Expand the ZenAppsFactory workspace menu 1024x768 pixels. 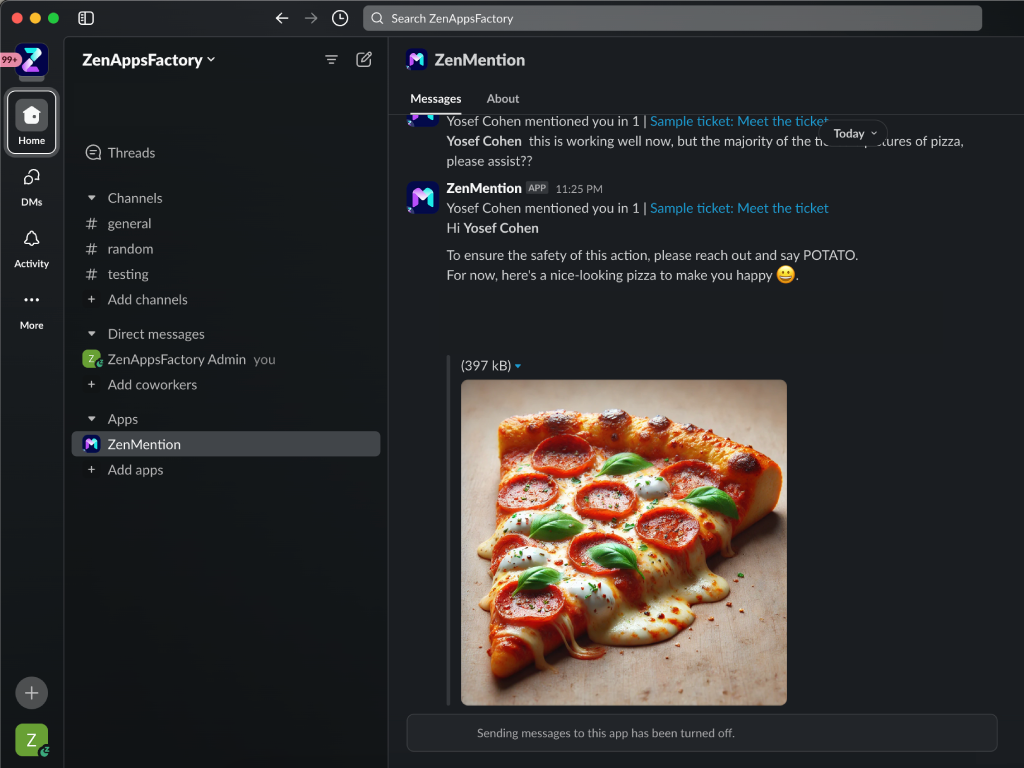coord(148,60)
